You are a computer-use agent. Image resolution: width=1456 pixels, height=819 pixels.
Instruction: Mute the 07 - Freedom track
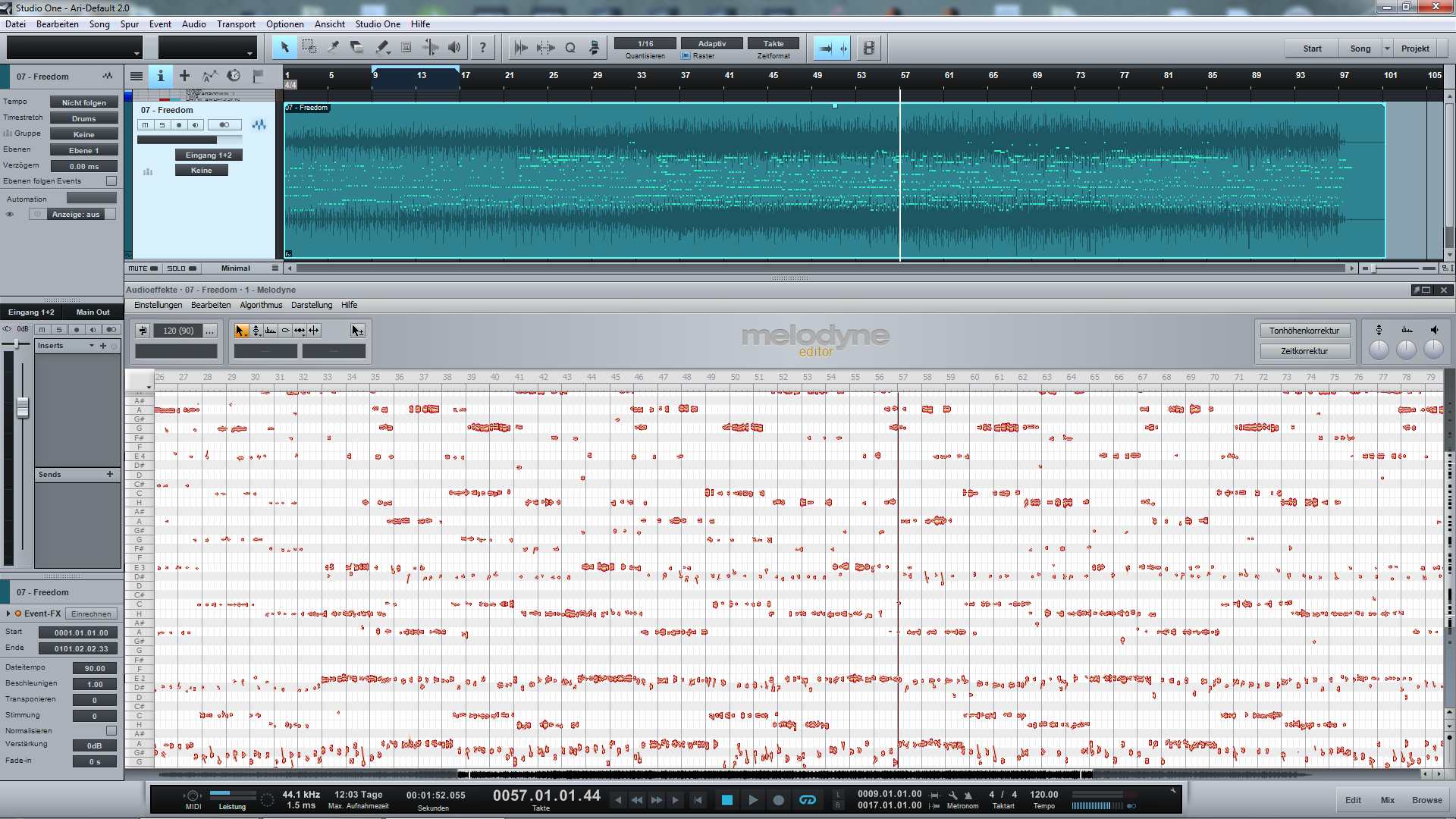click(145, 125)
